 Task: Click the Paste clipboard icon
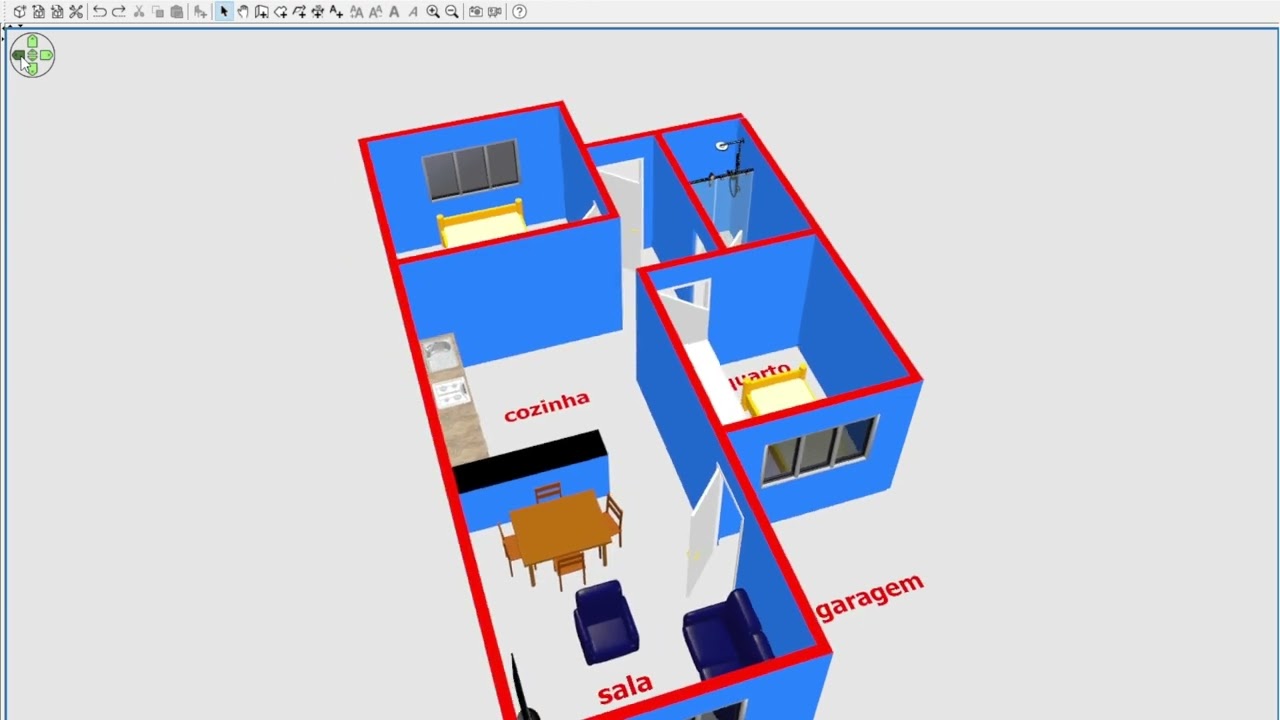click(177, 12)
